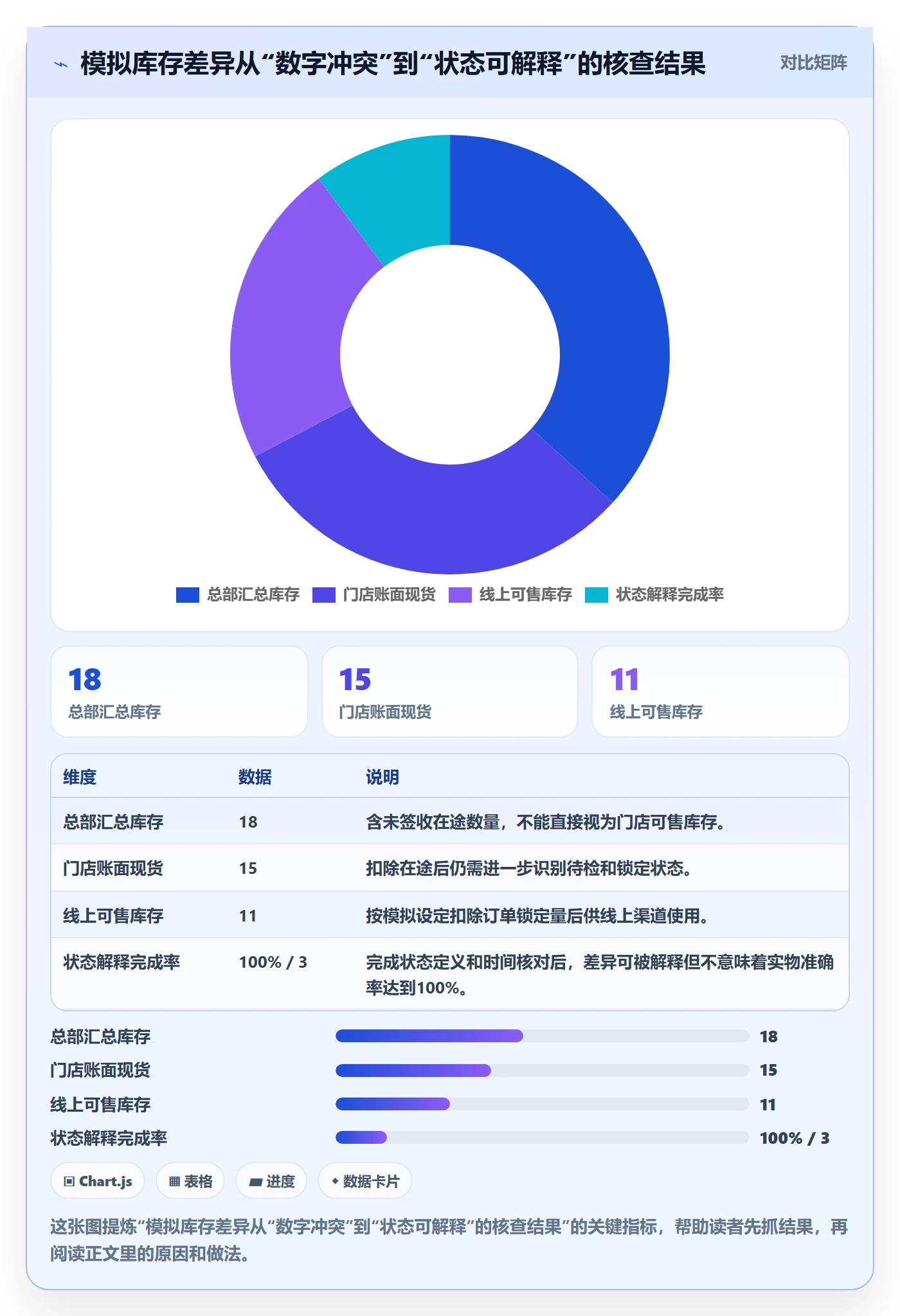Click the 表格 grid icon
Screen dimensions: 900x1316
(175, 1181)
